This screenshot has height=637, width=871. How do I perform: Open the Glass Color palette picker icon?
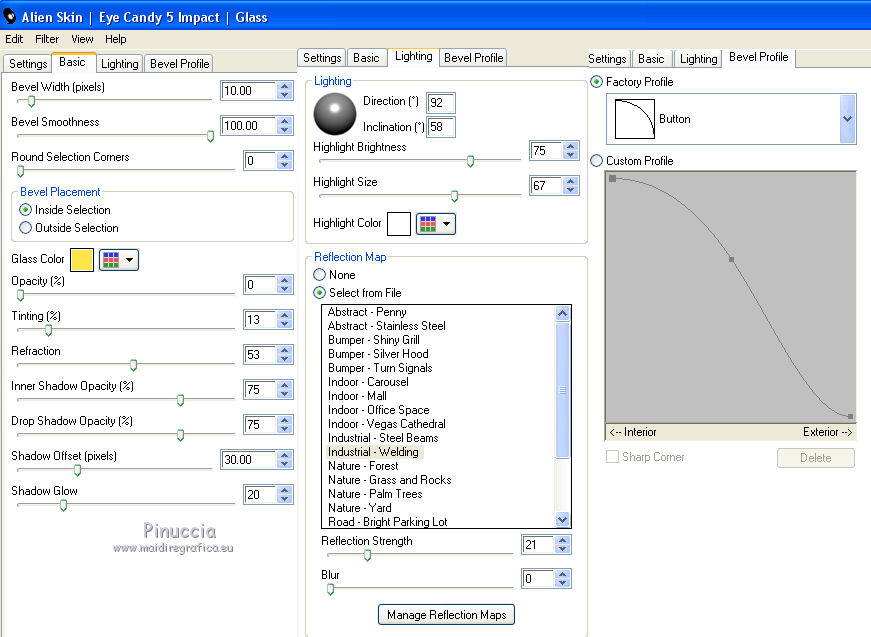(119, 260)
